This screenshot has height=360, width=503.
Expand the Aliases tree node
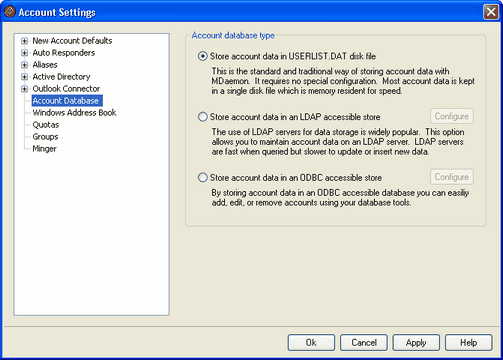click(24, 65)
